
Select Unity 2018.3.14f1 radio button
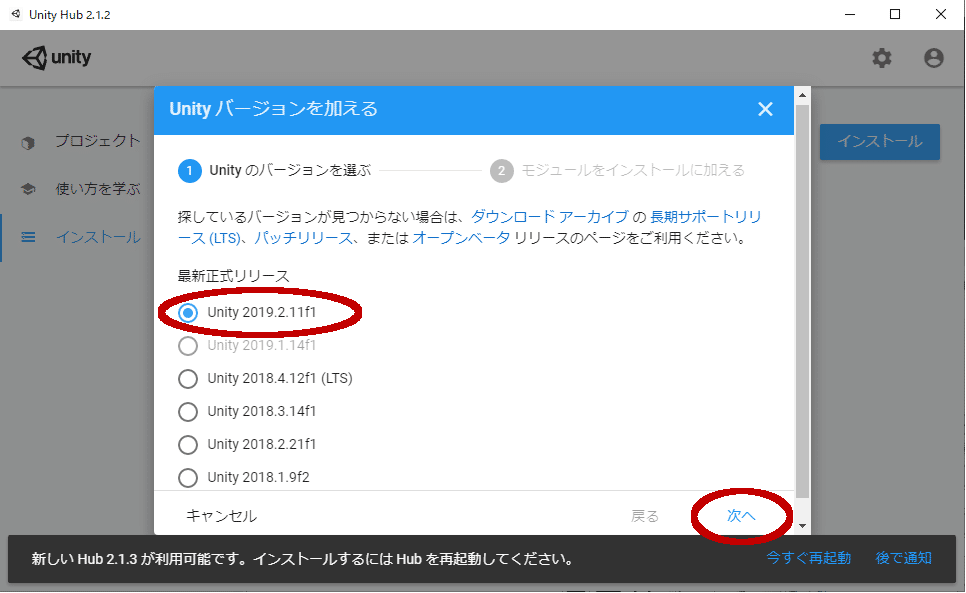[188, 411]
